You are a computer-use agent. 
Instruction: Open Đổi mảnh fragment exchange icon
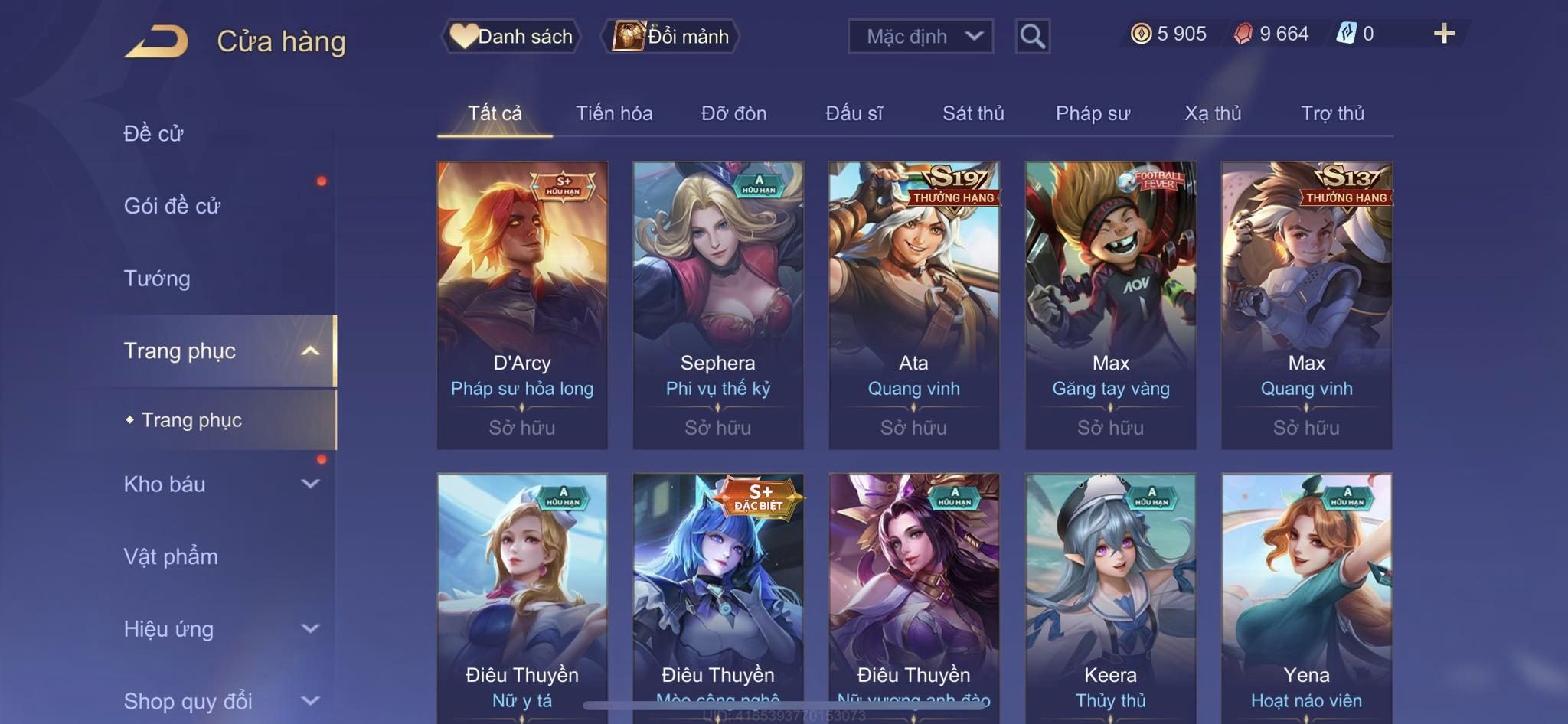[628, 36]
